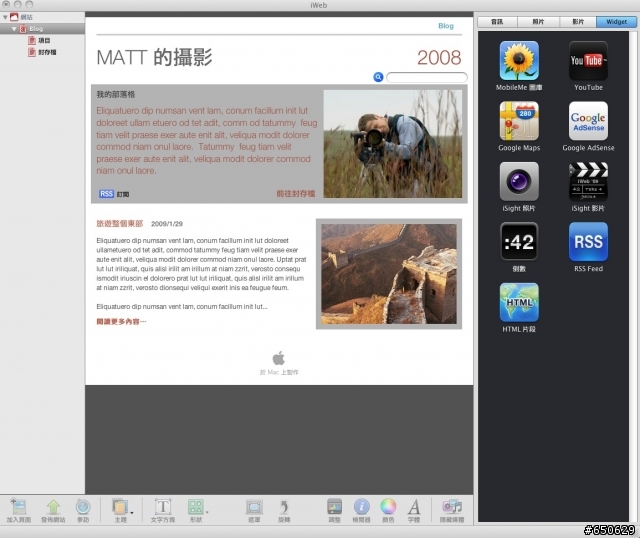Click the Apple logo Made on Mac badge
Image resolution: width=640 pixels, height=538 pixels.
[x=279, y=358]
